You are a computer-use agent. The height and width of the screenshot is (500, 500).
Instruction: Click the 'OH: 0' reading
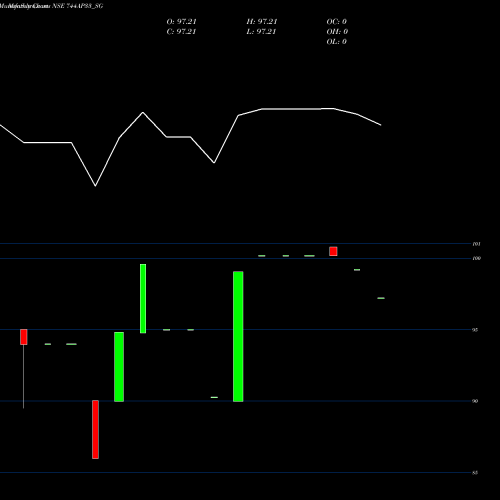pos(337,32)
